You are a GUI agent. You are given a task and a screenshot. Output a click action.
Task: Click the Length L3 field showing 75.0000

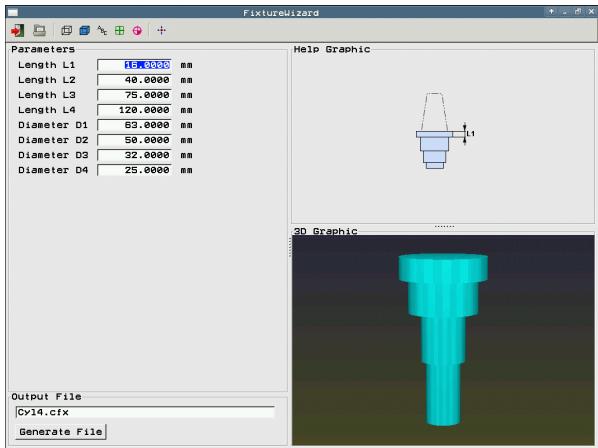[134, 95]
